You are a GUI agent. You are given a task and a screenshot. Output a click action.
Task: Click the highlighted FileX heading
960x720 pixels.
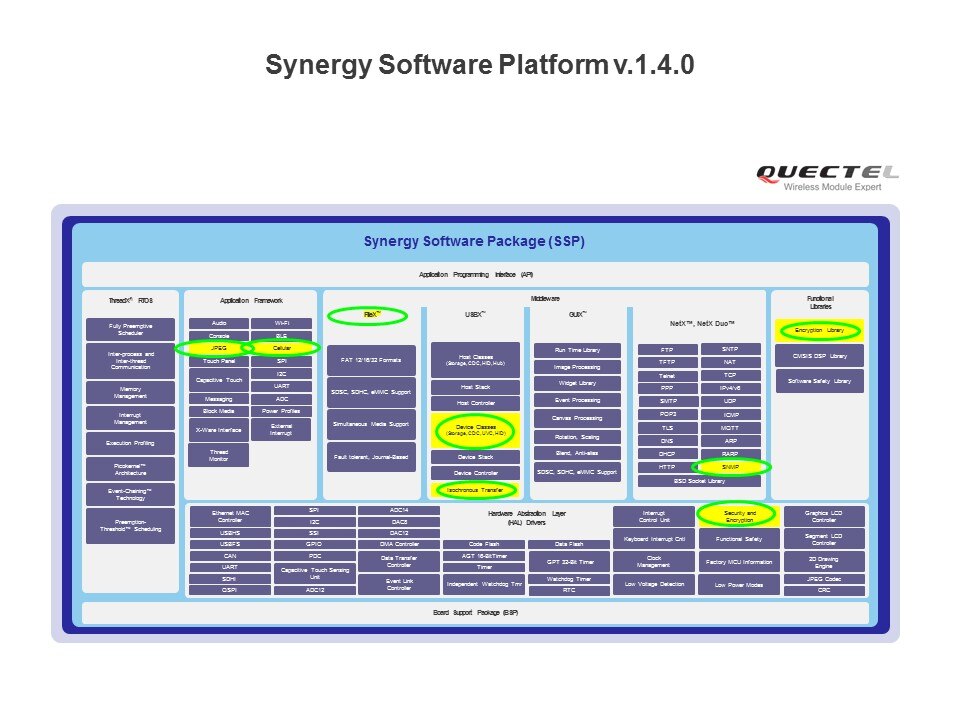click(x=370, y=315)
